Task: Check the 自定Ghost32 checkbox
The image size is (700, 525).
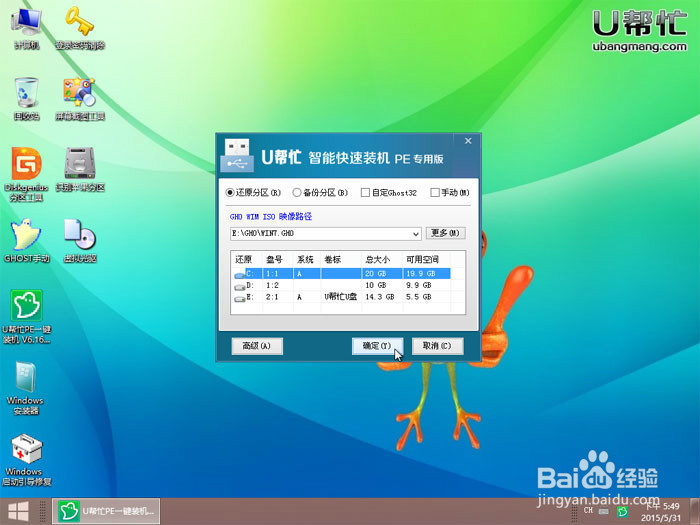Action: coord(389,192)
